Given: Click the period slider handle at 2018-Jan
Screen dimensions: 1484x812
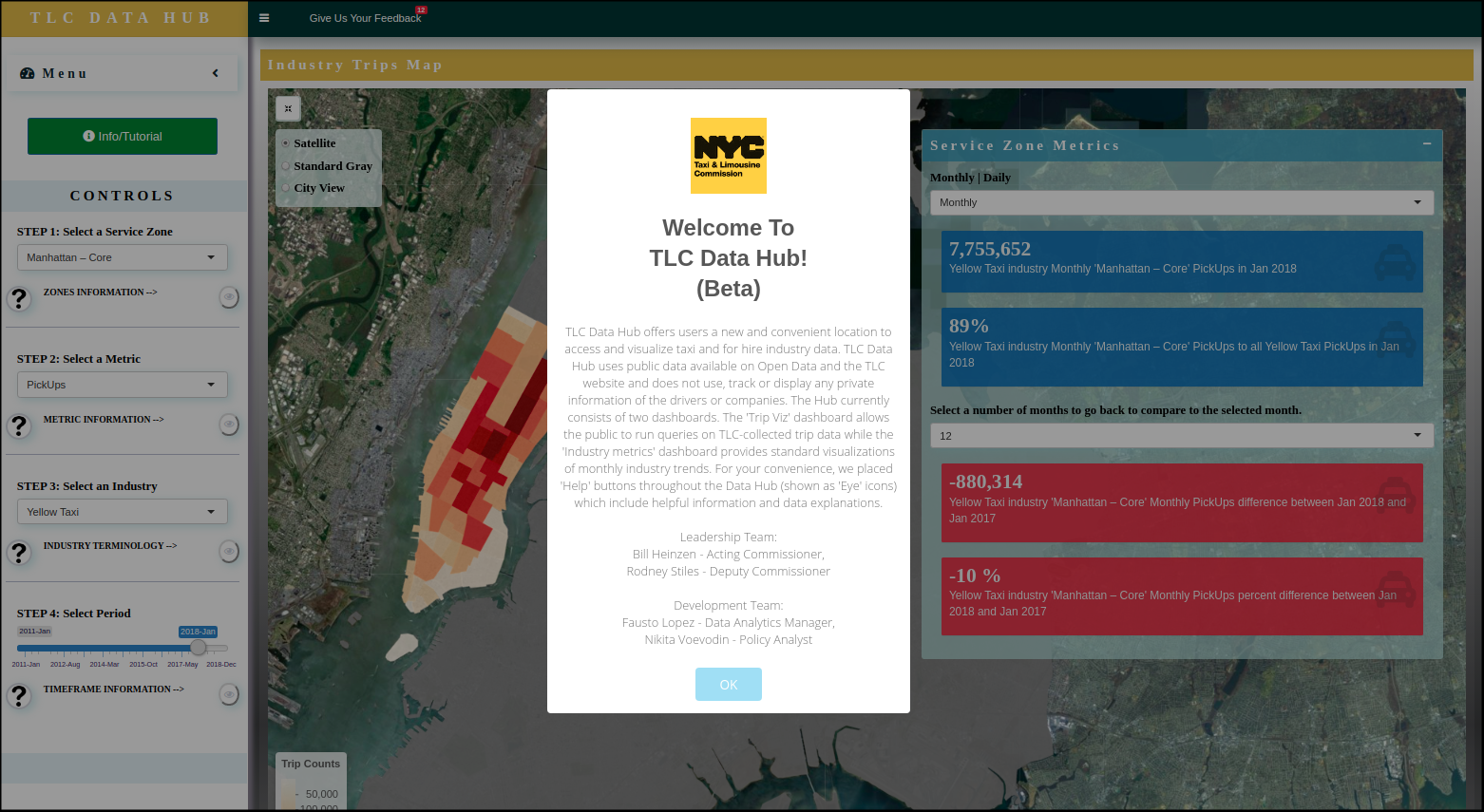Looking at the screenshot, I should [198, 648].
